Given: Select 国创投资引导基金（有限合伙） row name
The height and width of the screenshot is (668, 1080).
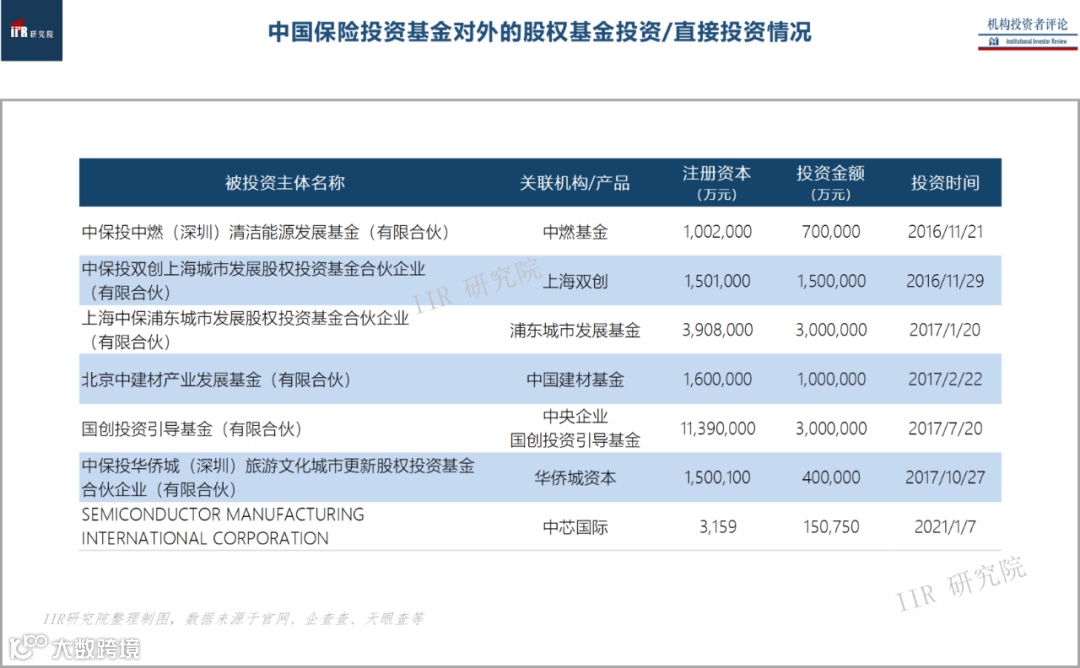Looking at the screenshot, I should click(x=192, y=429).
